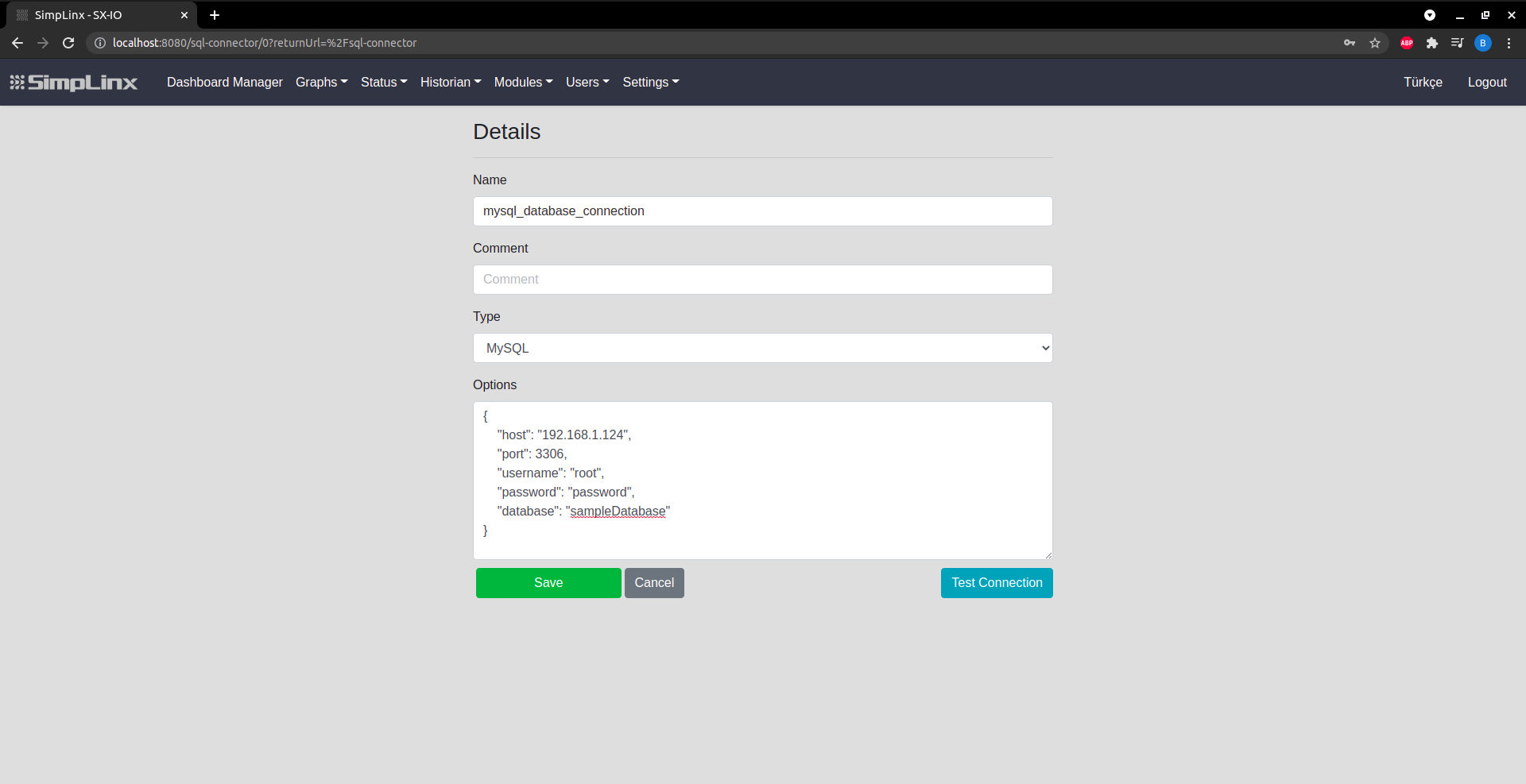Expand the Historian menu
1526x784 pixels.
[x=451, y=83]
